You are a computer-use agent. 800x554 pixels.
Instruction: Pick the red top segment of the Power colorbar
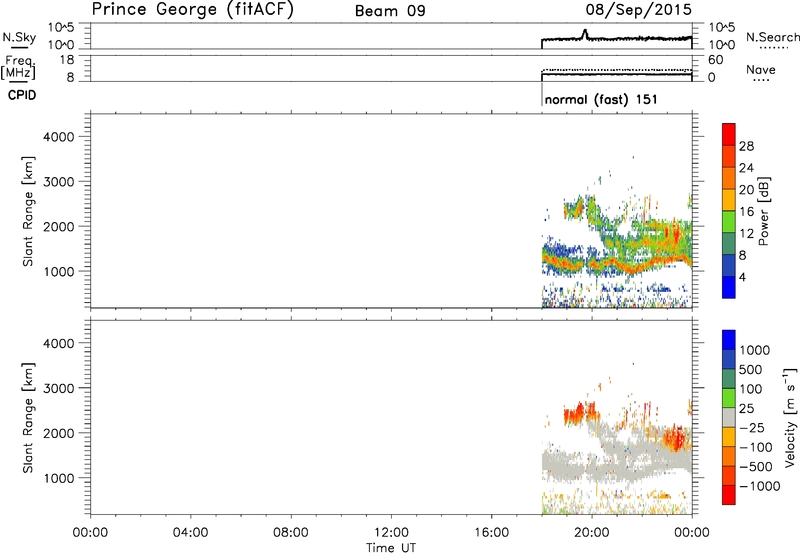pyautogui.click(x=729, y=134)
